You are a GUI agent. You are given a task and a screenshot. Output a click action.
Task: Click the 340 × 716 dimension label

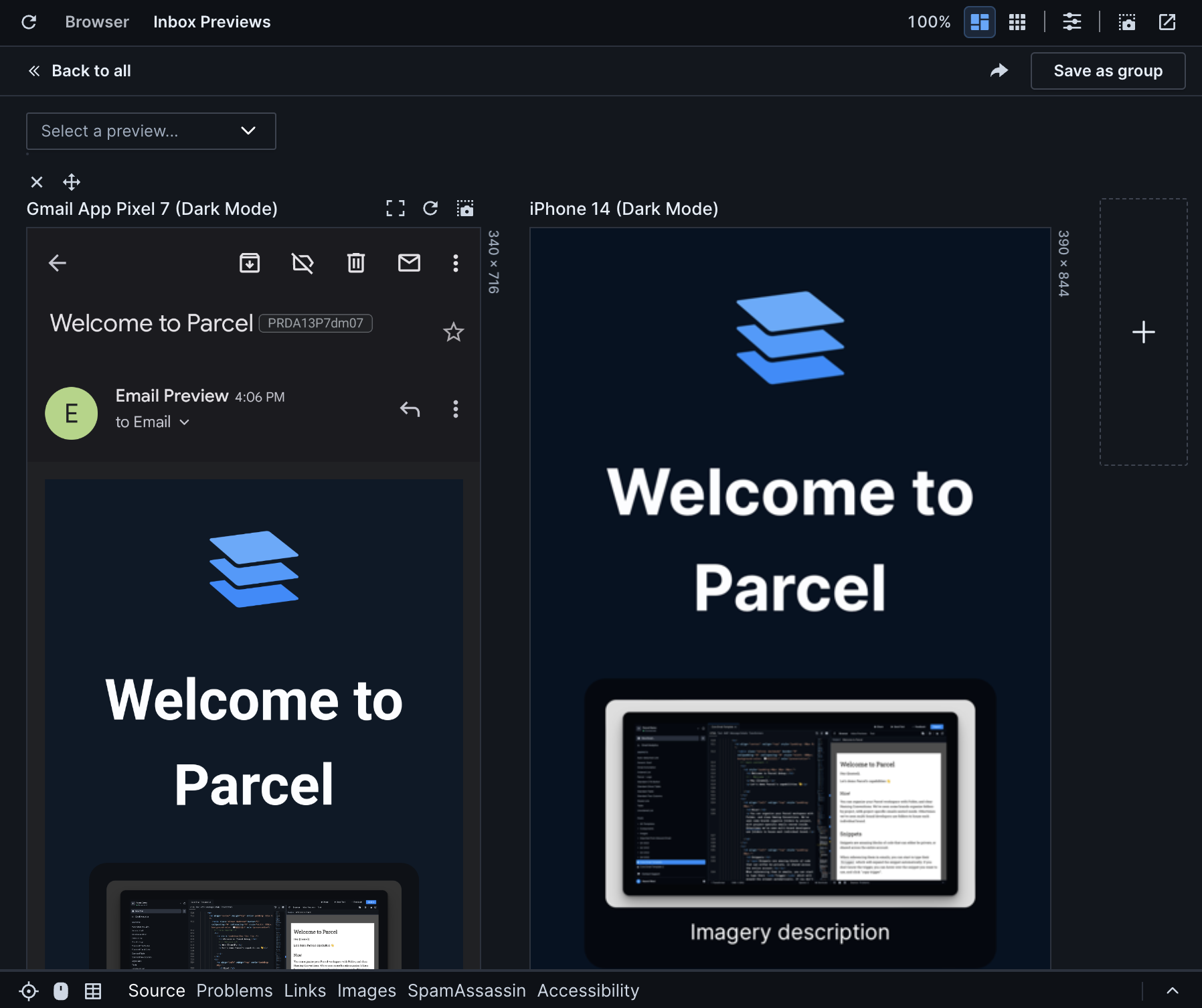click(x=494, y=262)
